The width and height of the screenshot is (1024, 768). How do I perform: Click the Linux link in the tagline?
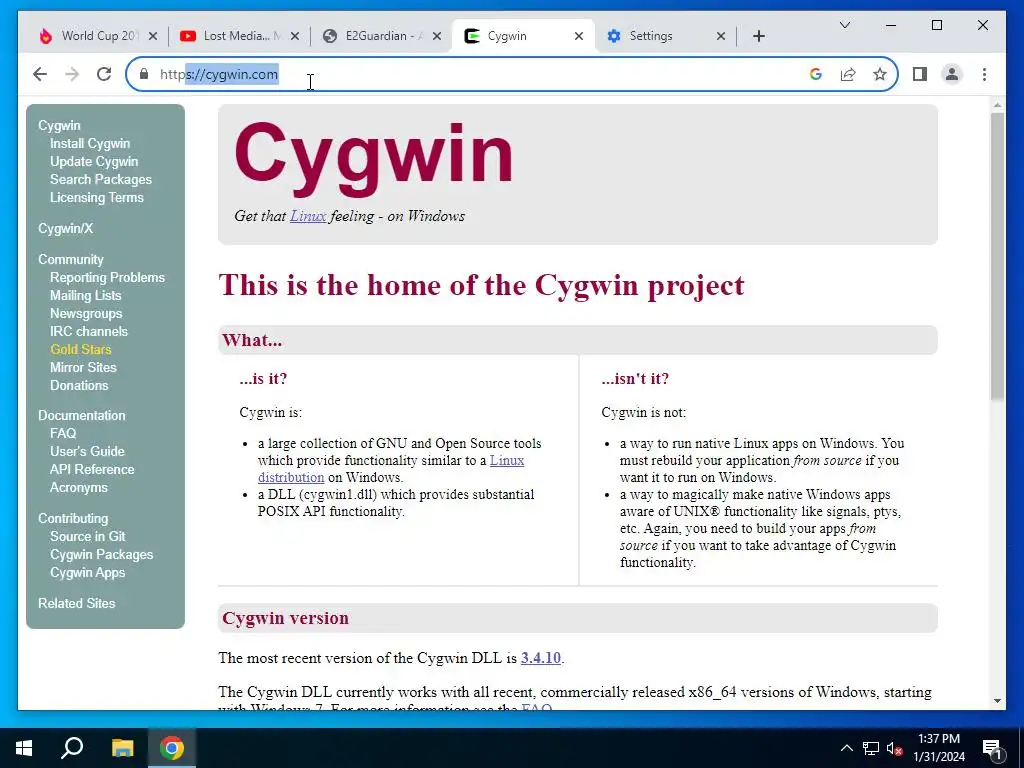[308, 216]
